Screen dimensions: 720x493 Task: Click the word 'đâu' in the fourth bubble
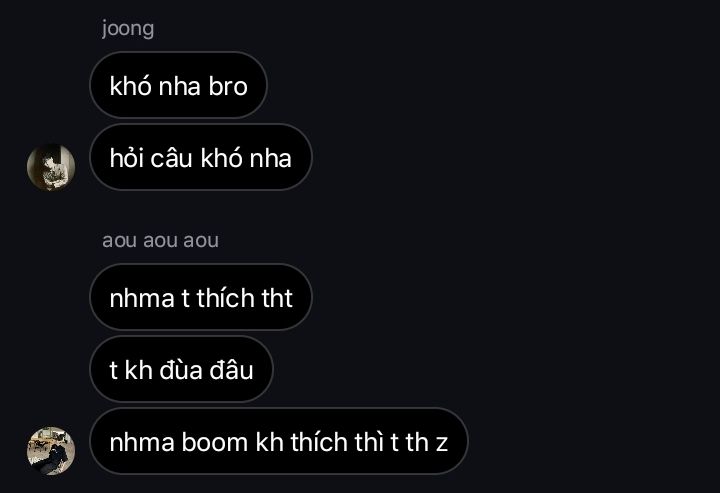coord(231,370)
